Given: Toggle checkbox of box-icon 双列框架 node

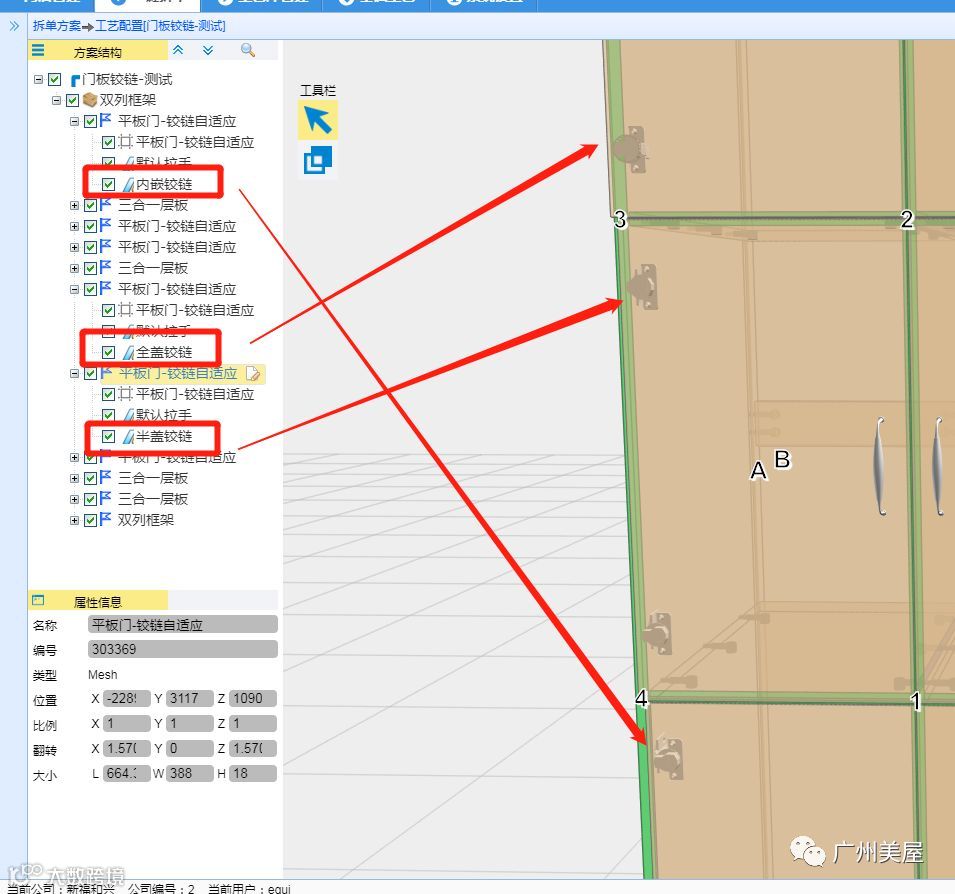Looking at the screenshot, I should coord(72,100).
